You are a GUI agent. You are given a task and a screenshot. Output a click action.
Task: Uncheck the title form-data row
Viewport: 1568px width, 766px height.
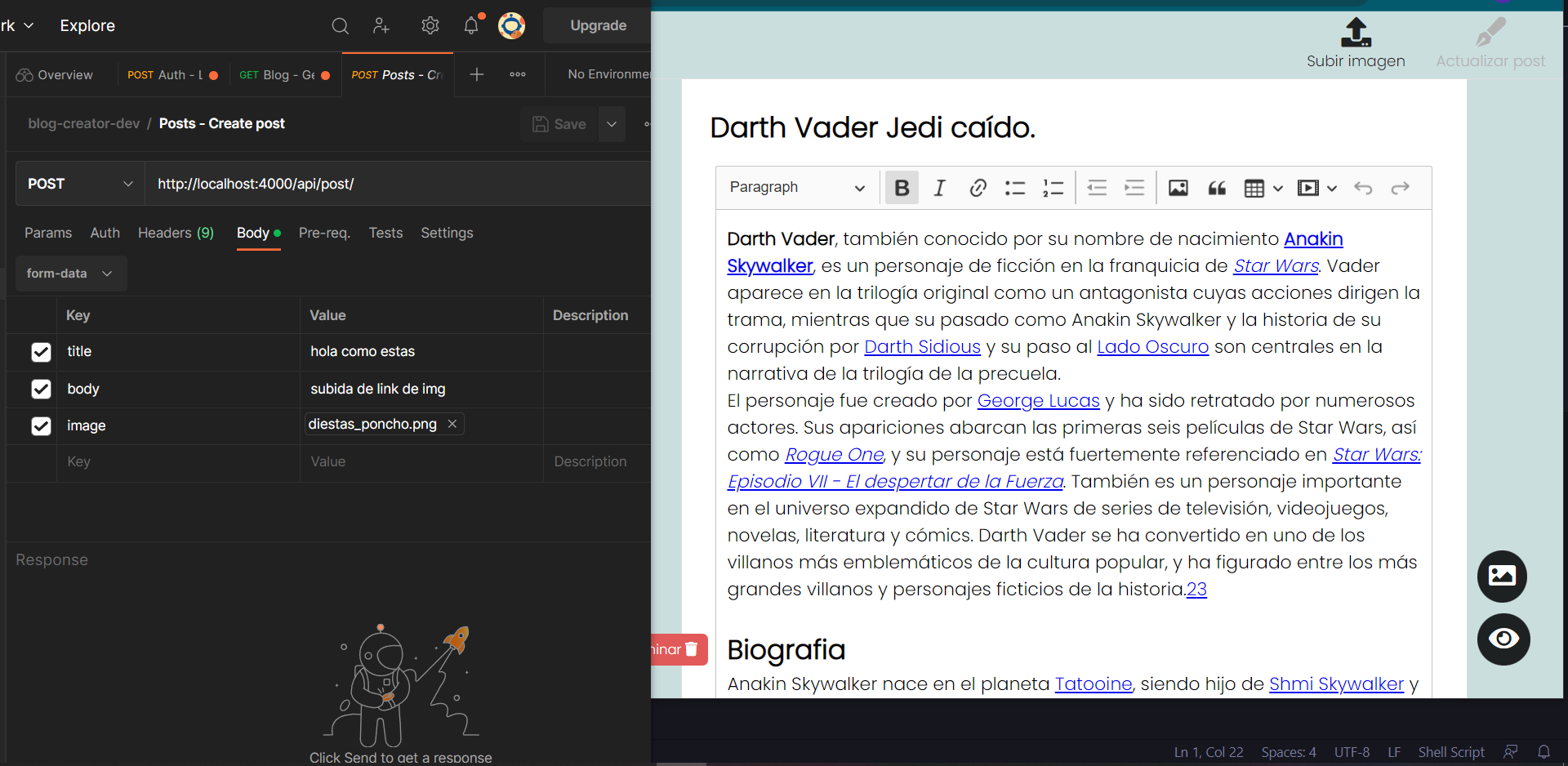click(x=41, y=352)
